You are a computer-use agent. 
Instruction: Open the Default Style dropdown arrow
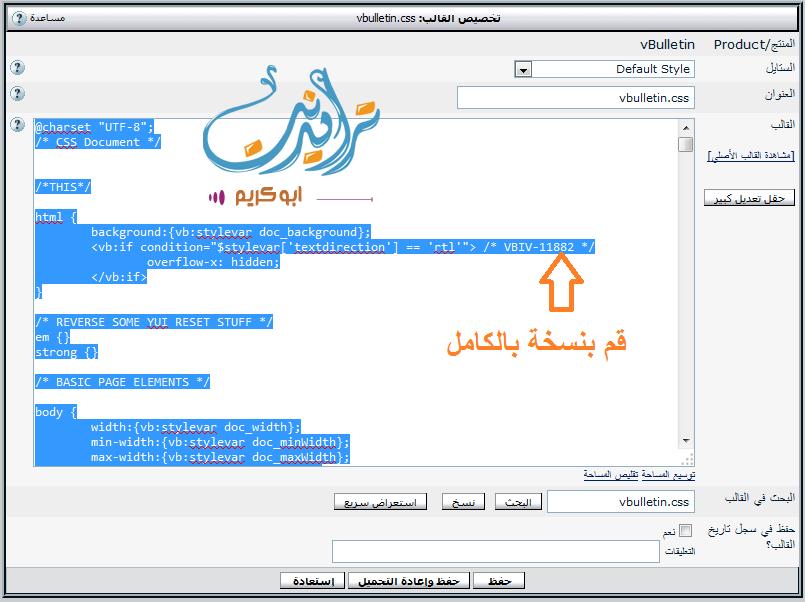523,69
